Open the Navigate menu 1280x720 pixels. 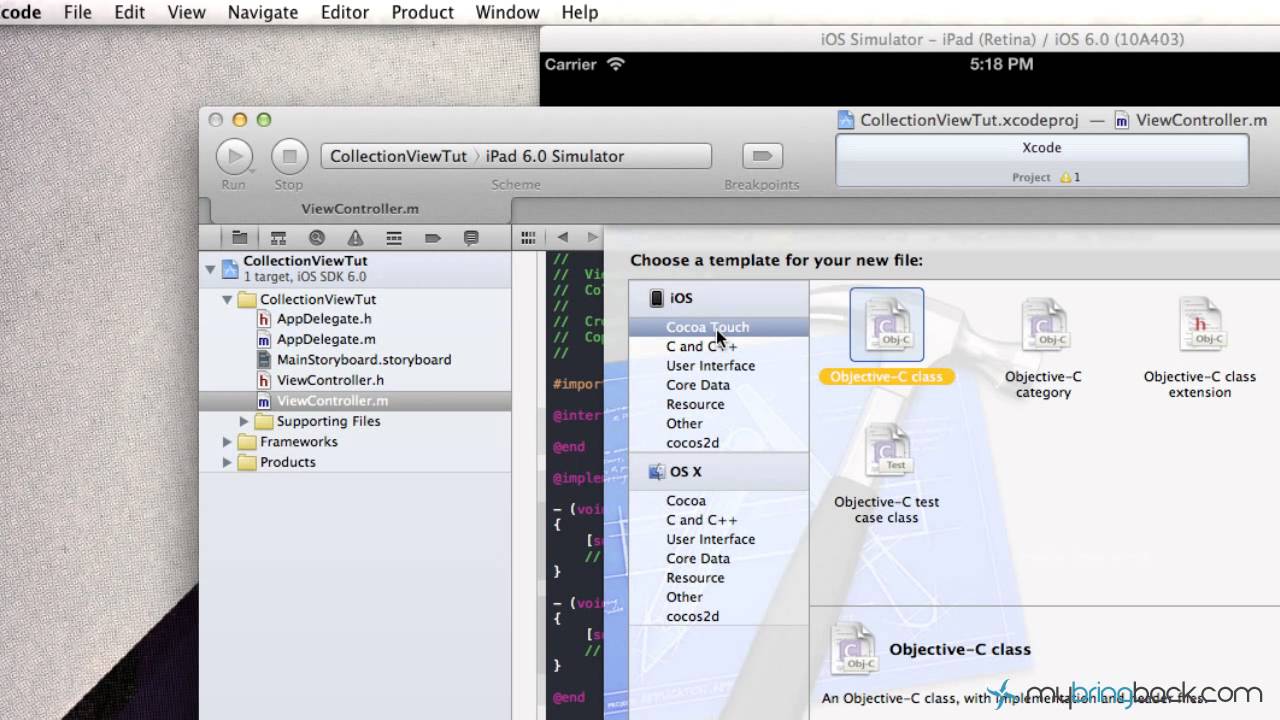[x=263, y=12]
